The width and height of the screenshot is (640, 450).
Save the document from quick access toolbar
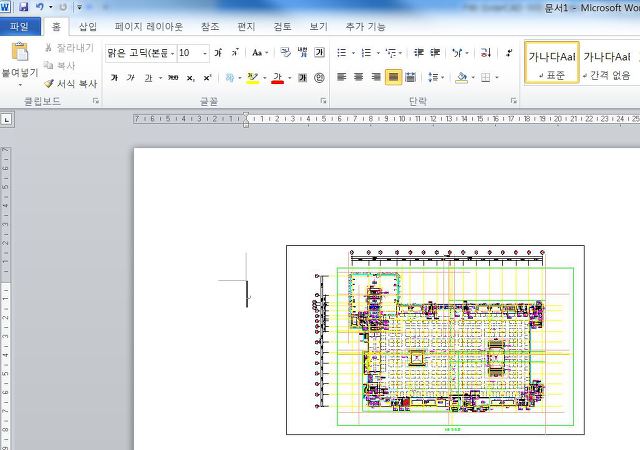point(23,7)
